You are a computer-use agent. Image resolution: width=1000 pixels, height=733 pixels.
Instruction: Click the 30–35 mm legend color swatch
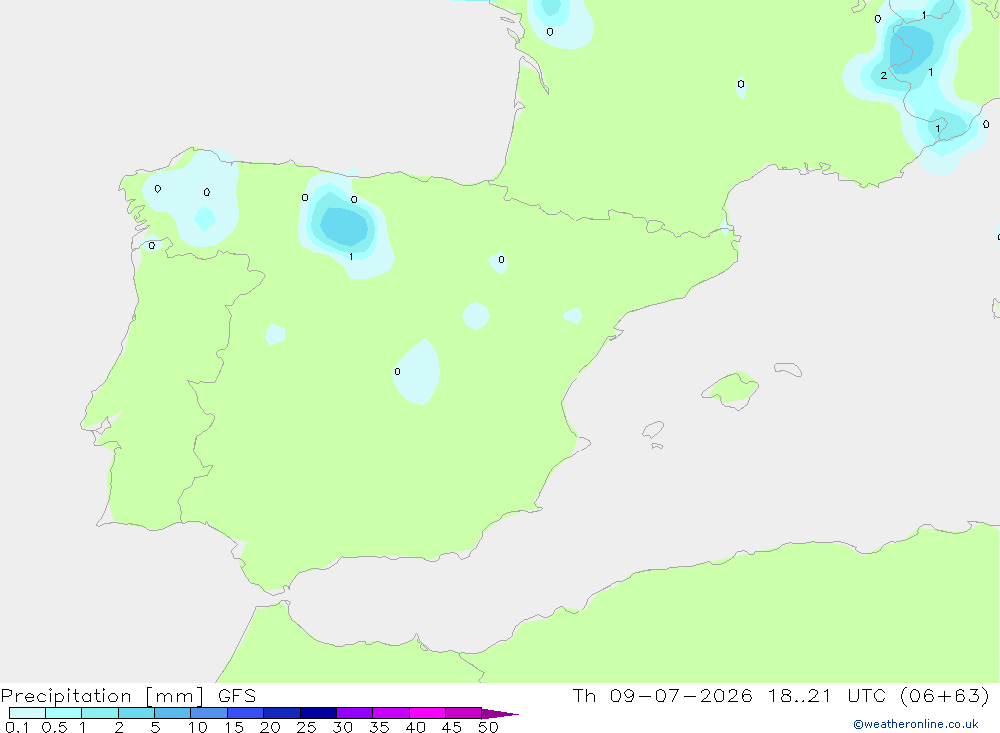point(354,713)
